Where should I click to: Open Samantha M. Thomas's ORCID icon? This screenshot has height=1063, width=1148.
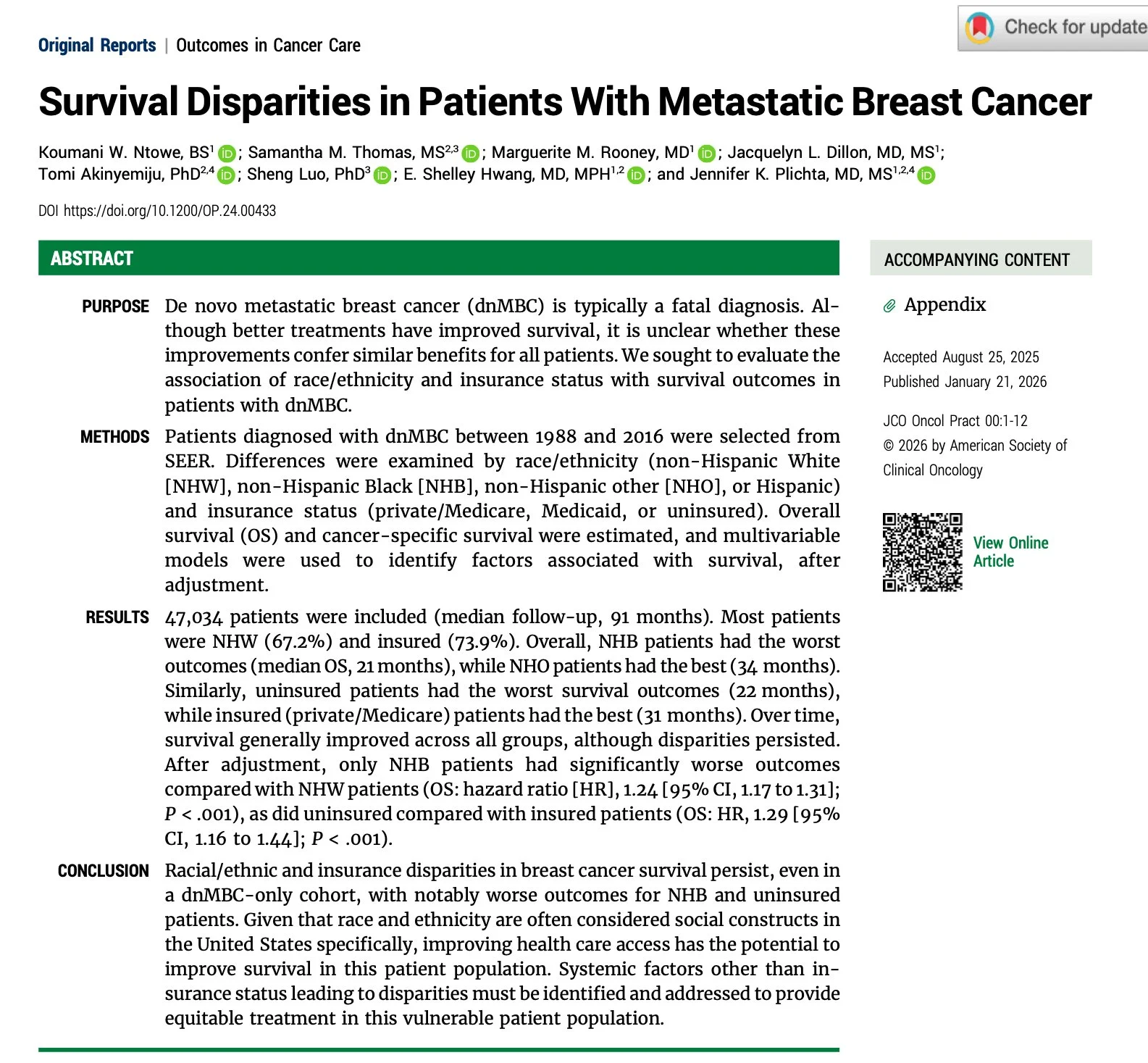[471, 154]
